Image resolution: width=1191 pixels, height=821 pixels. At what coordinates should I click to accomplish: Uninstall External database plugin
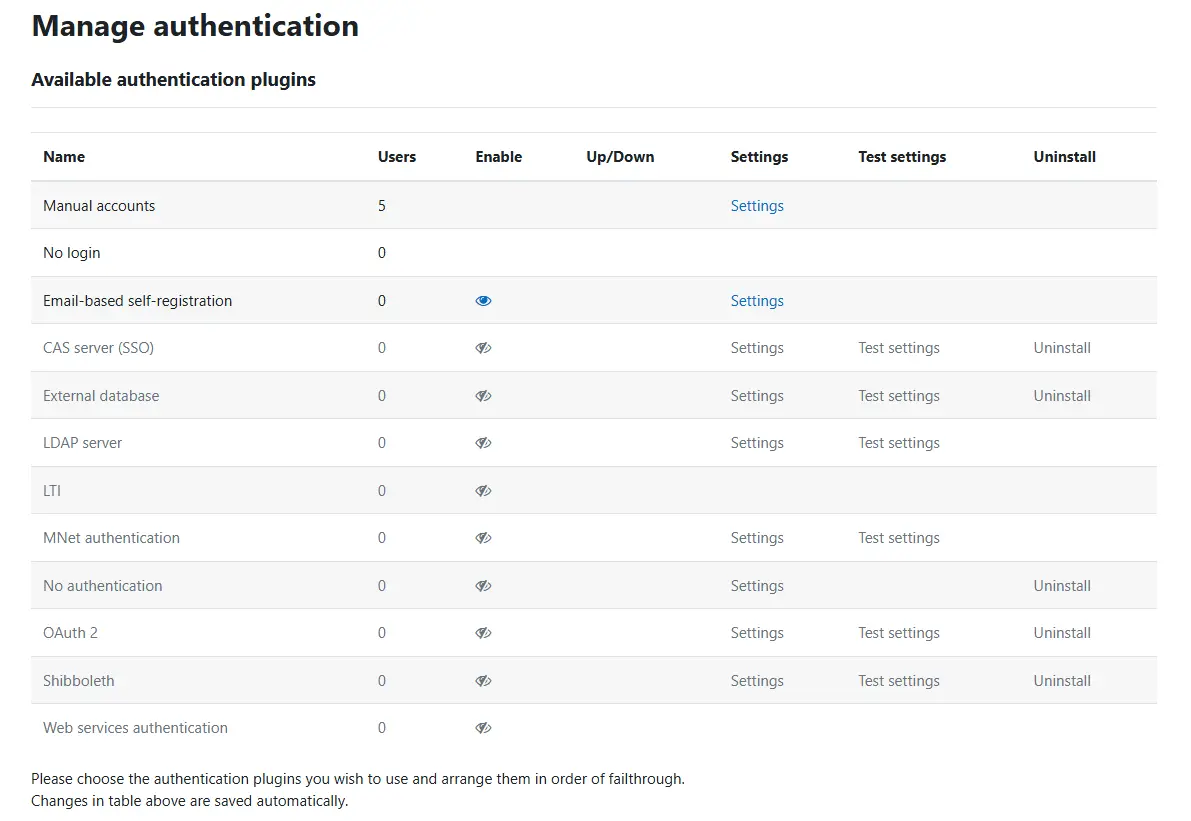(1062, 396)
